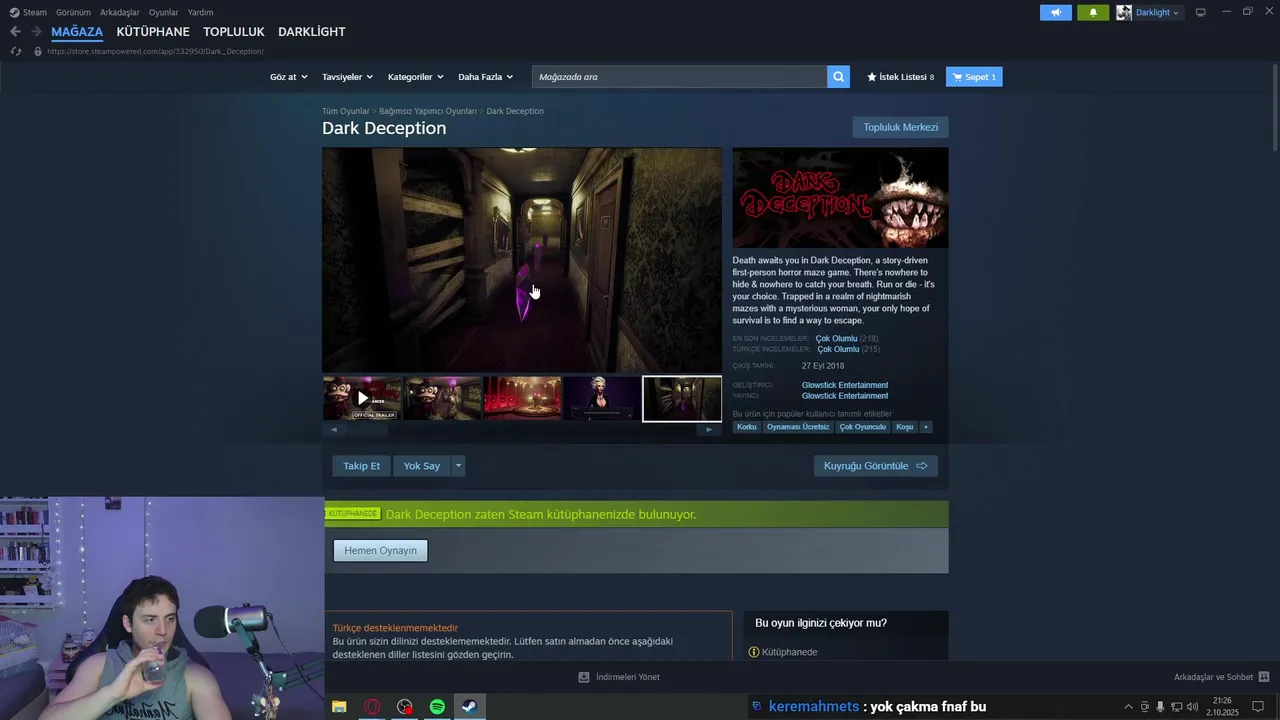1280x720 pixels.
Task: Click the Hemen Oynayın button
Action: point(380,550)
